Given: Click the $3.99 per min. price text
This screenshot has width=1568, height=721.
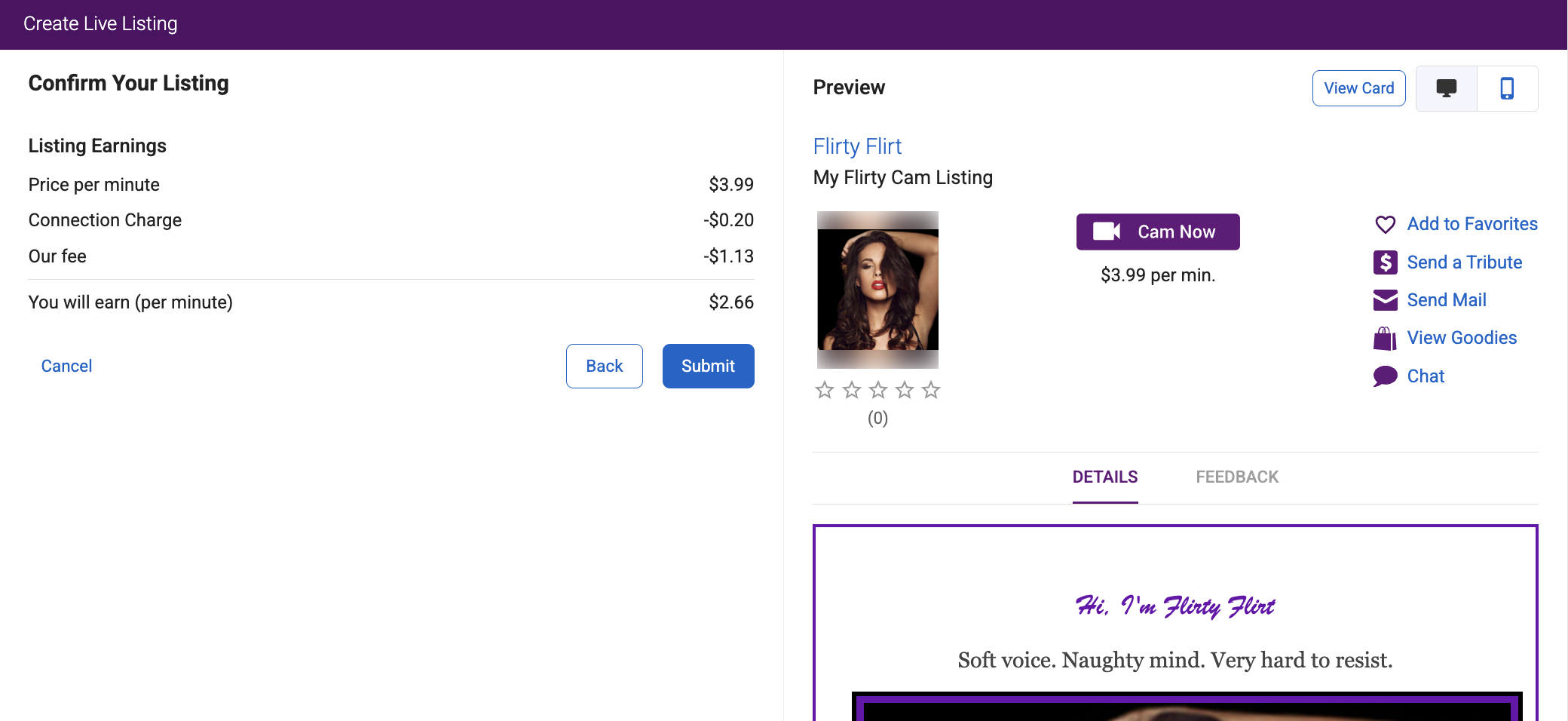Looking at the screenshot, I should point(1158,275).
